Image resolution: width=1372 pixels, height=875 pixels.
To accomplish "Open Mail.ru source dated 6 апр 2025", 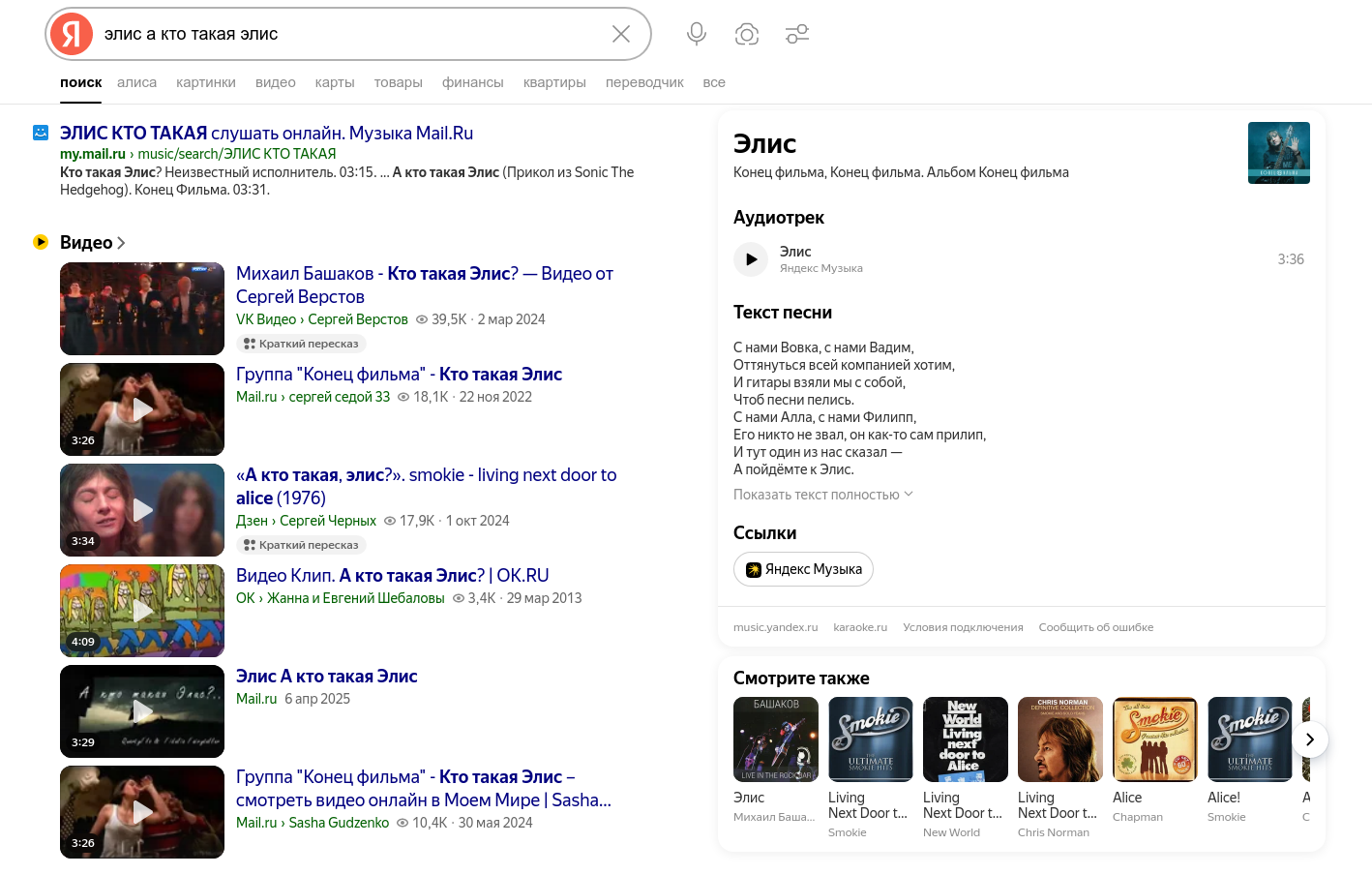I will pos(256,699).
